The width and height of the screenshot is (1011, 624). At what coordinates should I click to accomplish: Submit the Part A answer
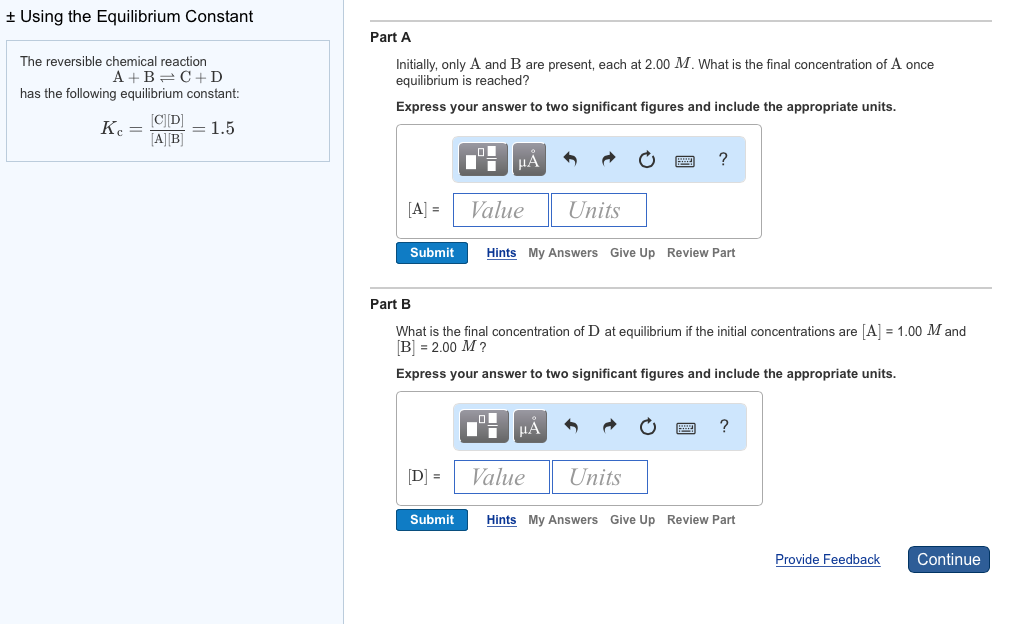[x=431, y=253]
